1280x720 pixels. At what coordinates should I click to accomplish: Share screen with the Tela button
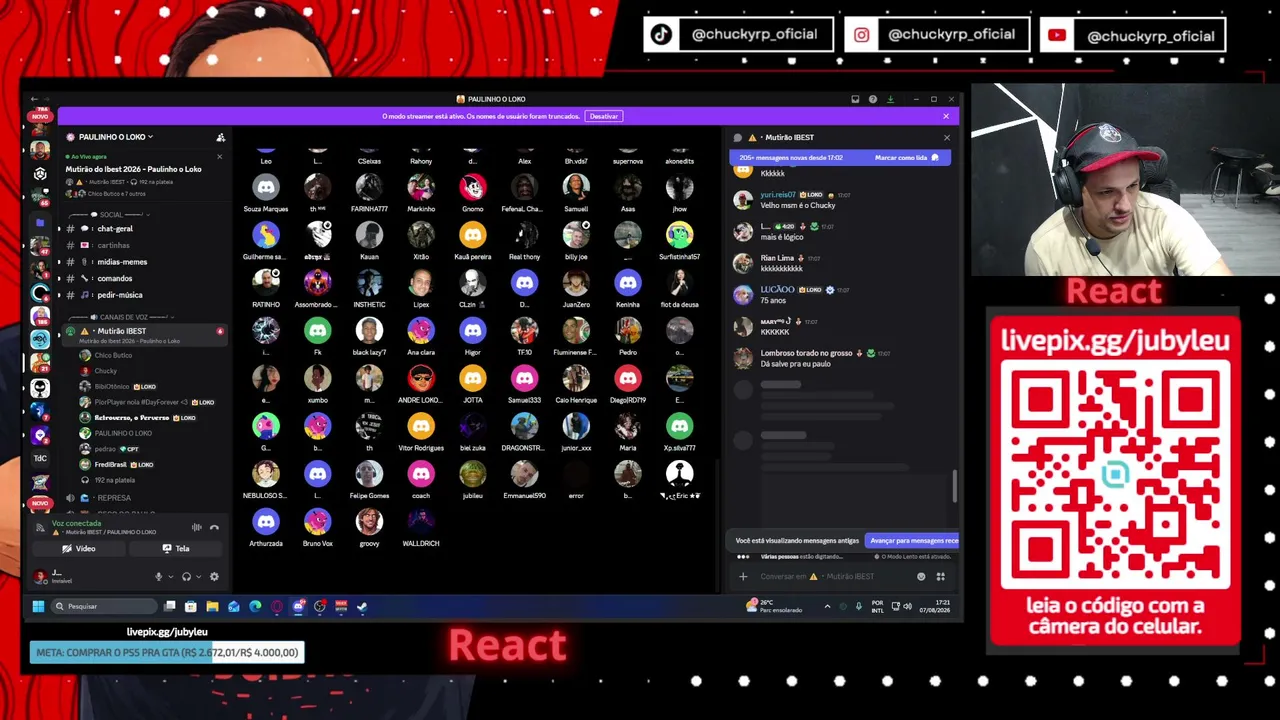tap(176, 549)
